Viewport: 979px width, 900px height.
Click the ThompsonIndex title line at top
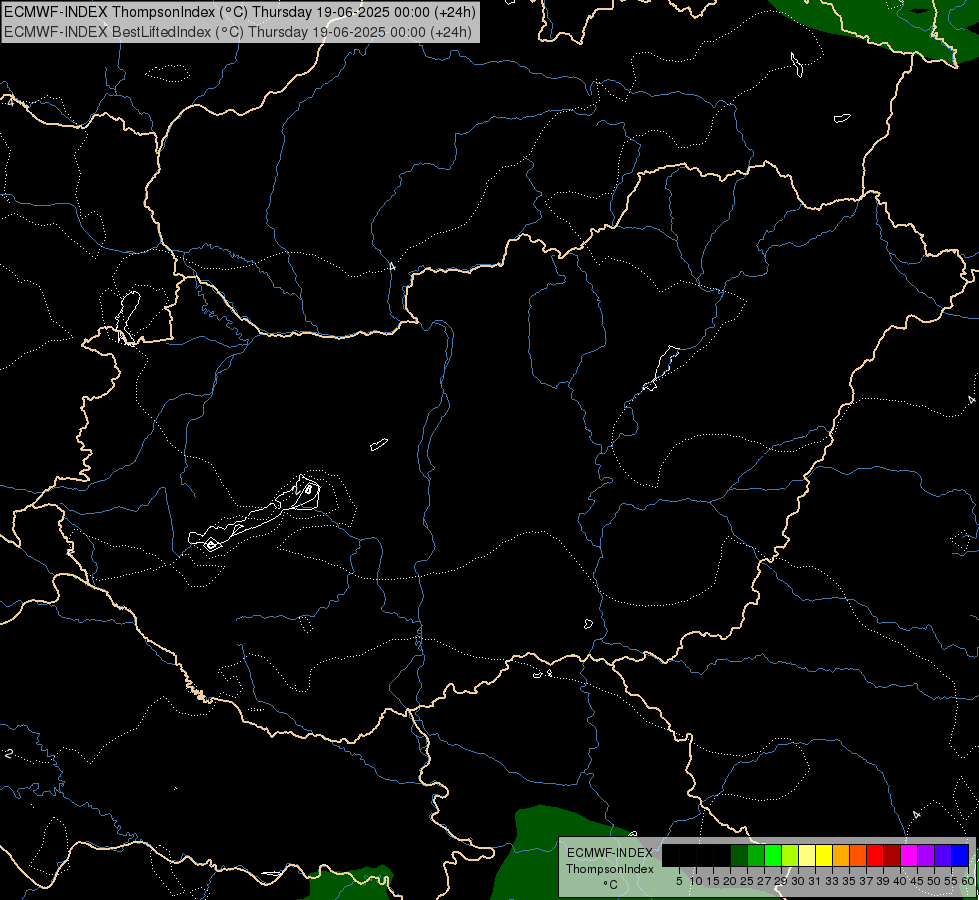click(x=240, y=12)
